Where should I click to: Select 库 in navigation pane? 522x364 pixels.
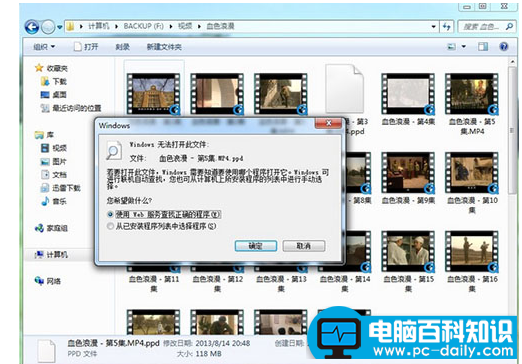click(x=44, y=135)
